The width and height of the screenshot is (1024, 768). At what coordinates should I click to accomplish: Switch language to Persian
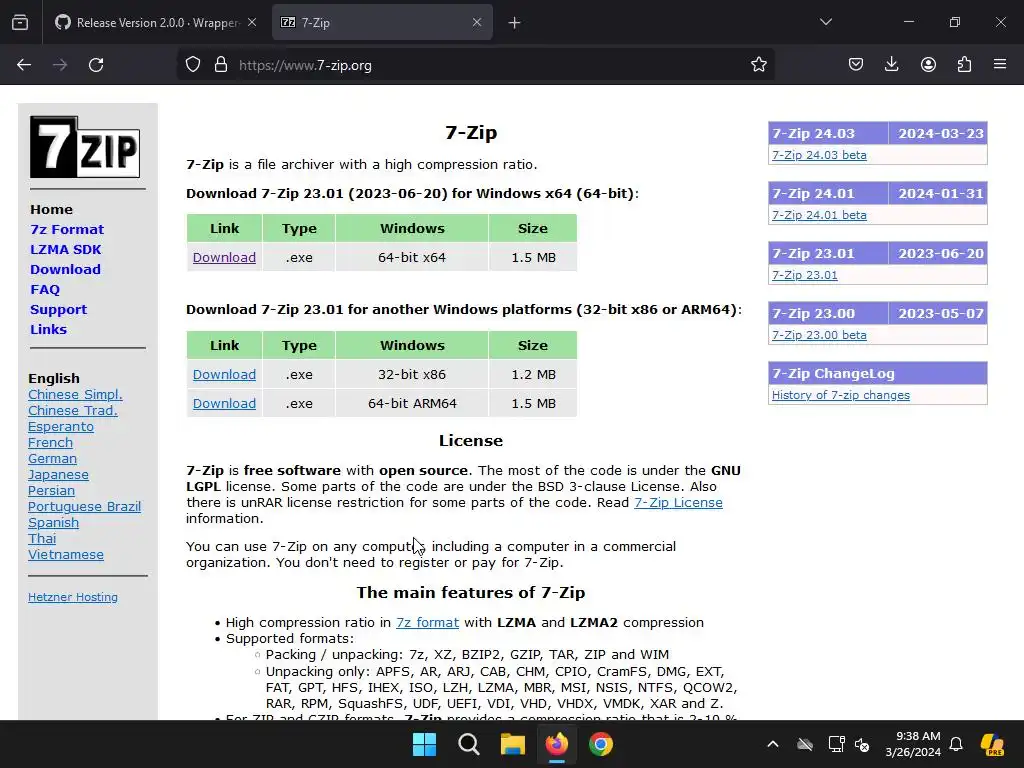[x=51, y=490]
